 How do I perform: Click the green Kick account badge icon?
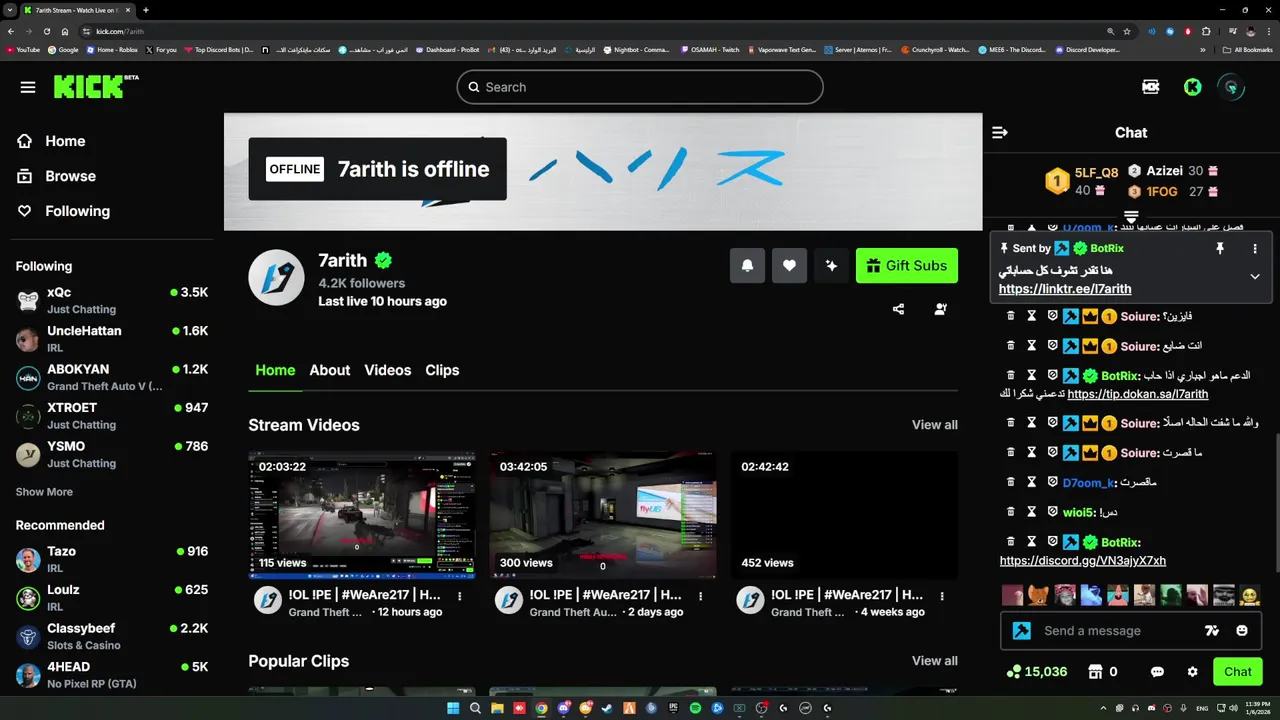1192,87
